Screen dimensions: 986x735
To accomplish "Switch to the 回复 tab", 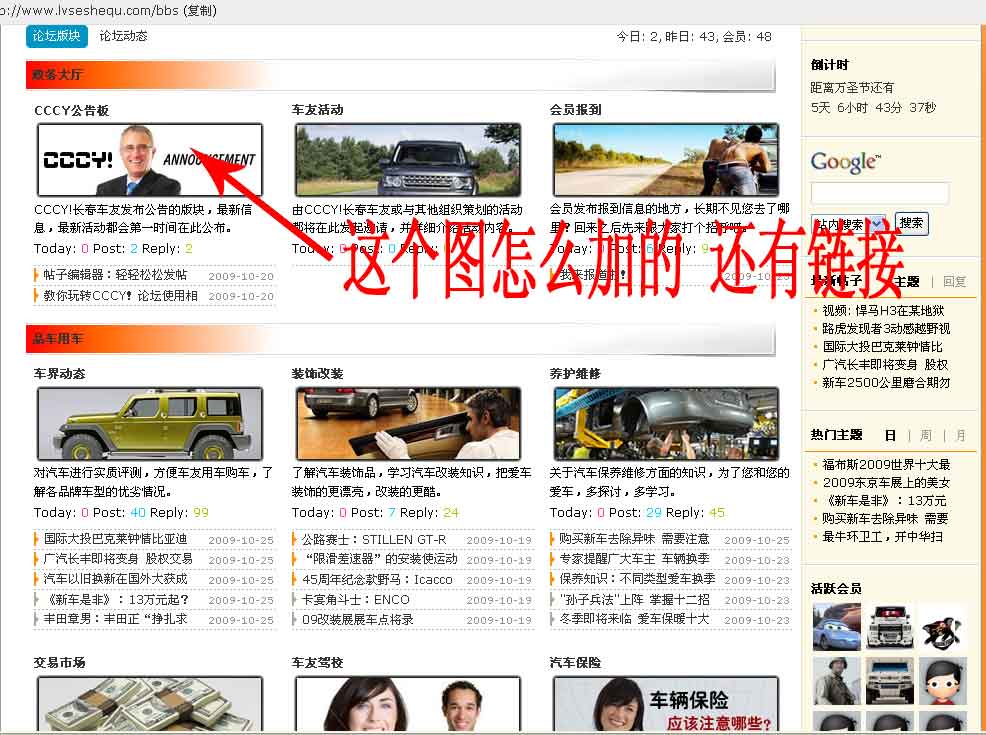I will (954, 282).
